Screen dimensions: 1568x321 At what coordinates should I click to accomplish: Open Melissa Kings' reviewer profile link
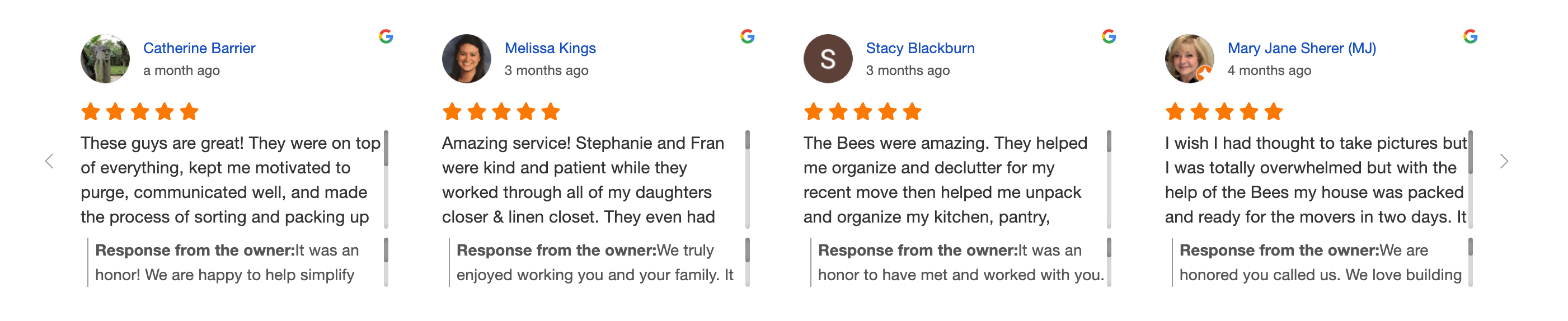coord(550,48)
